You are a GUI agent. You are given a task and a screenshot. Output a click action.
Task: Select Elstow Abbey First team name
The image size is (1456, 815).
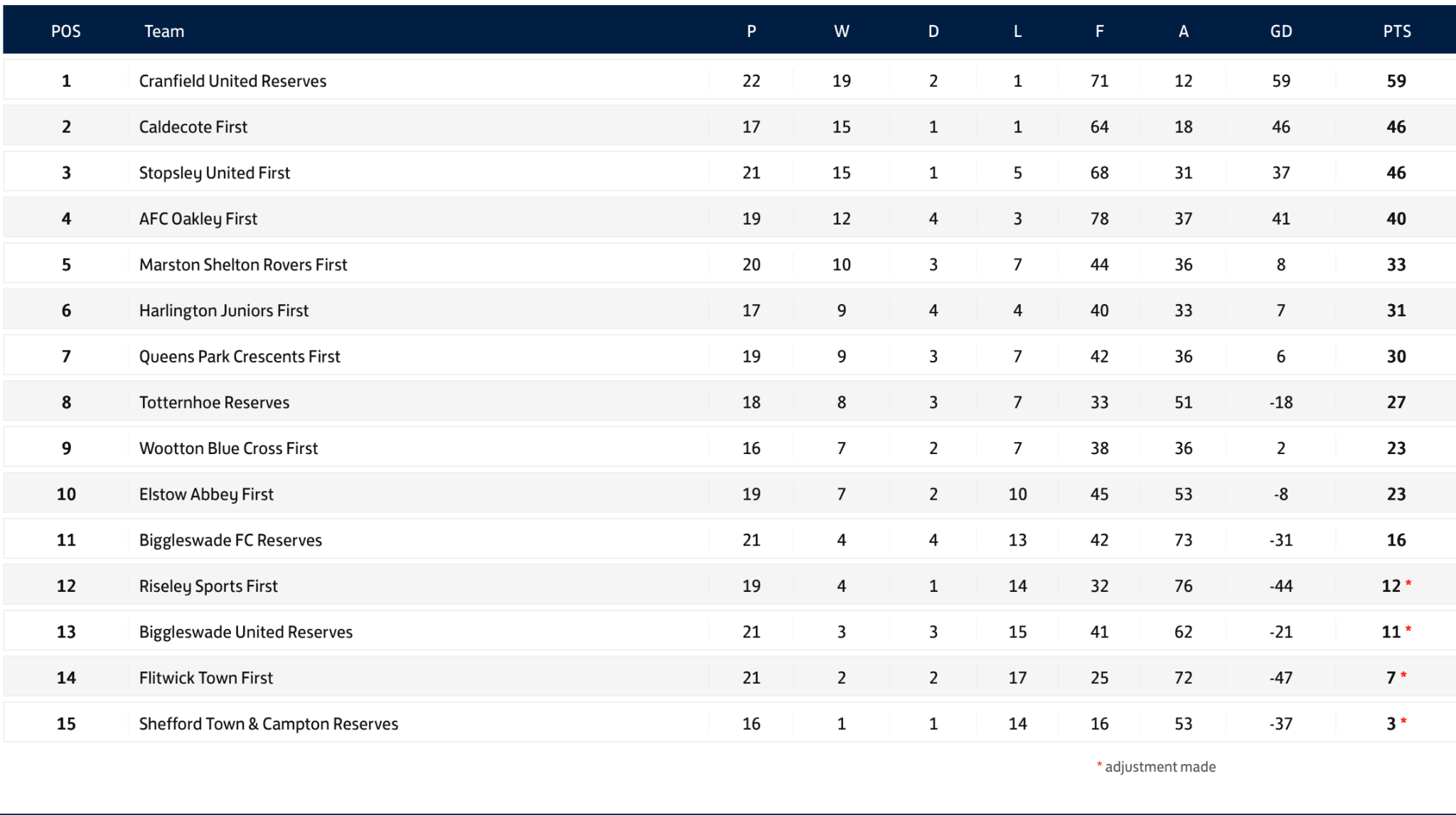[x=206, y=495]
